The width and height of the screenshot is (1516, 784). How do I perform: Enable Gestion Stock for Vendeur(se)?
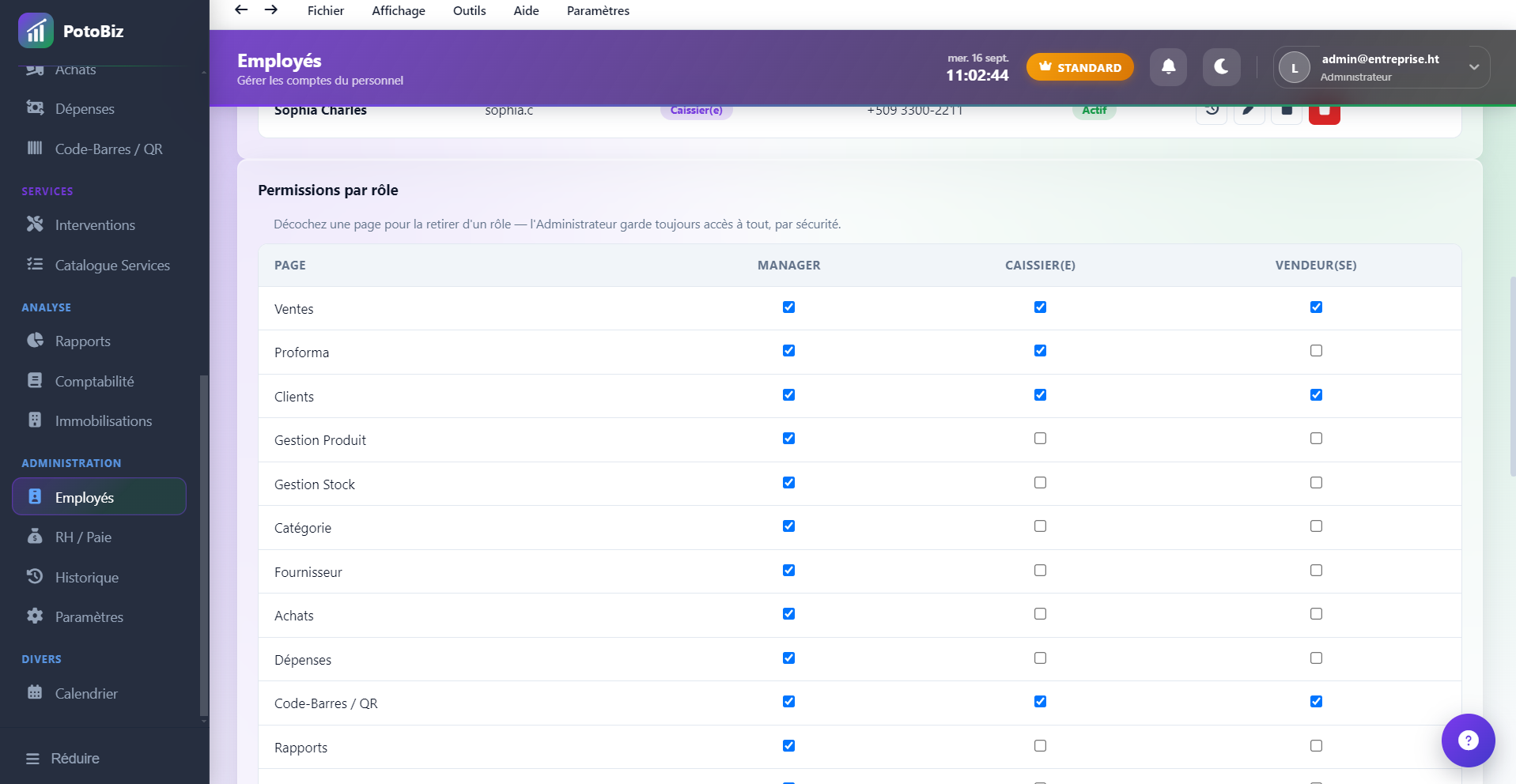point(1316,483)
